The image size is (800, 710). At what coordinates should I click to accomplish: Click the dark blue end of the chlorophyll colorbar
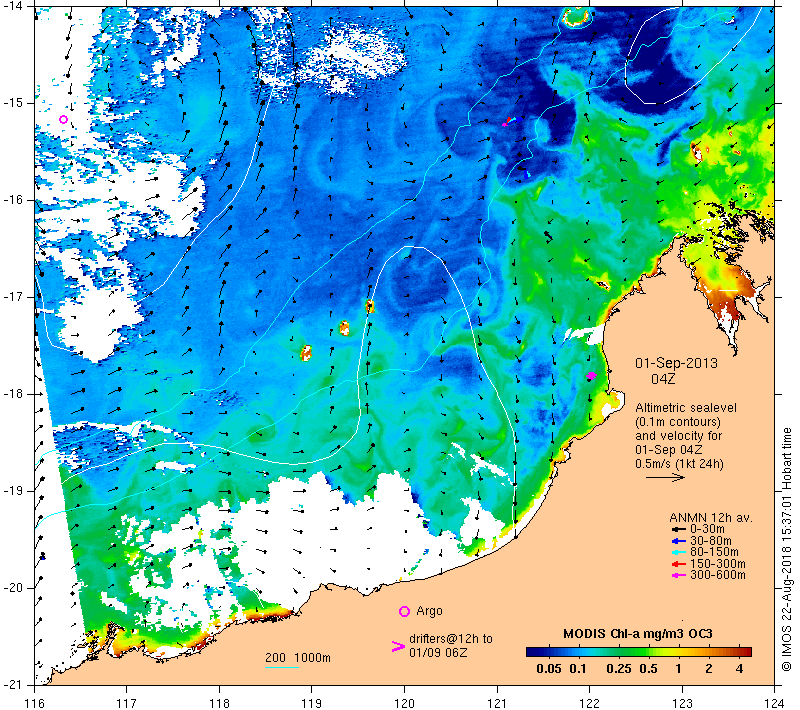[532, 652]
